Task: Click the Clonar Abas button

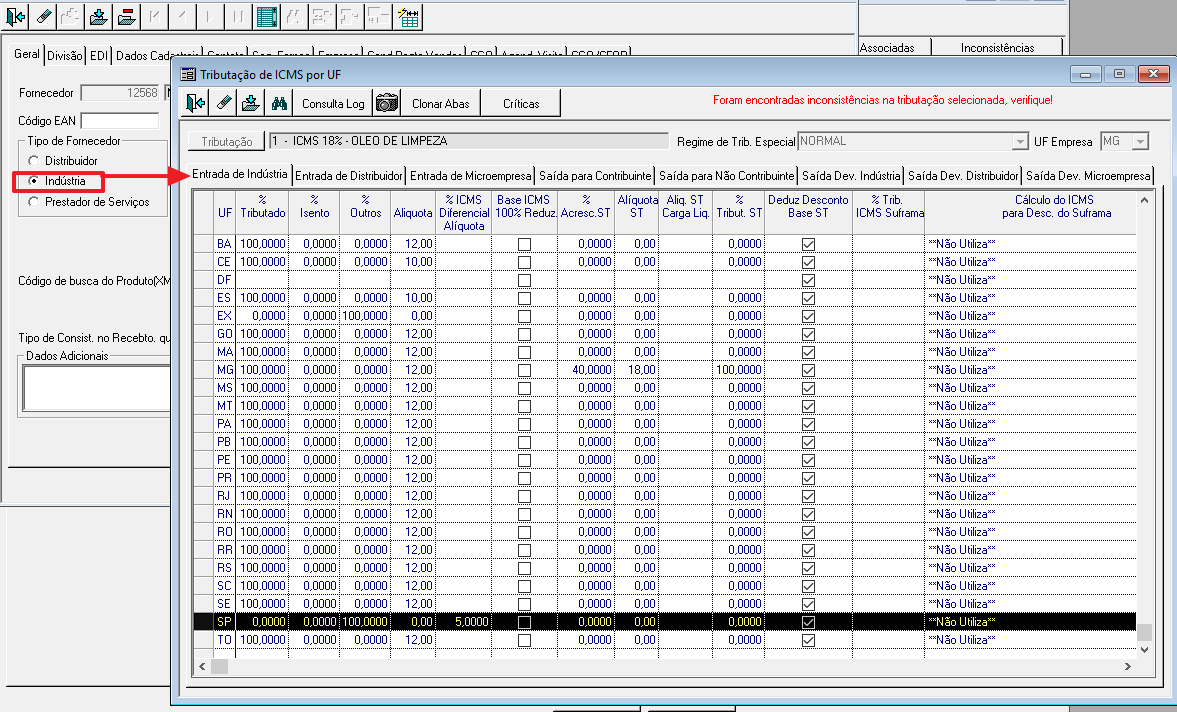Action: 440,103
